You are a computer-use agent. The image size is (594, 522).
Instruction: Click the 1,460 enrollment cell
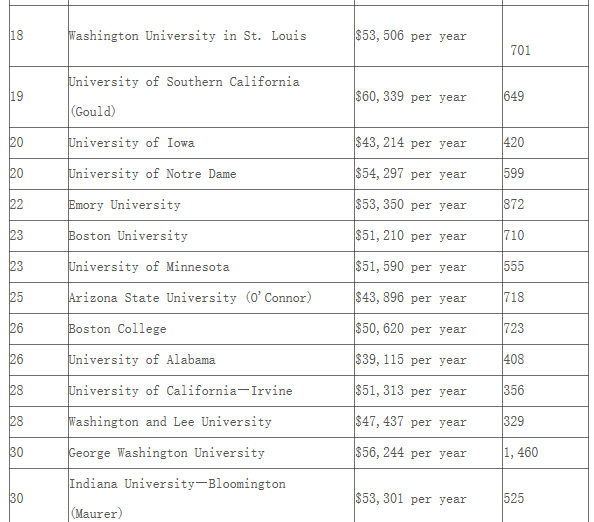(x=546, y=453)
